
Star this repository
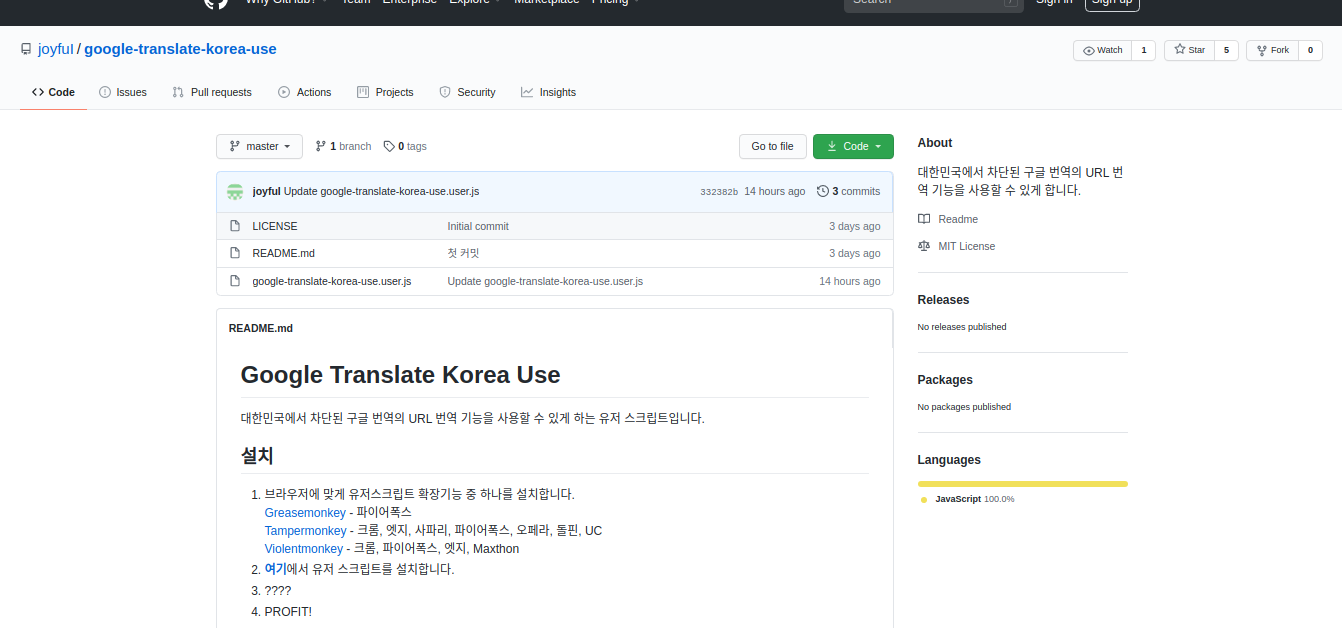(1189, 50)
